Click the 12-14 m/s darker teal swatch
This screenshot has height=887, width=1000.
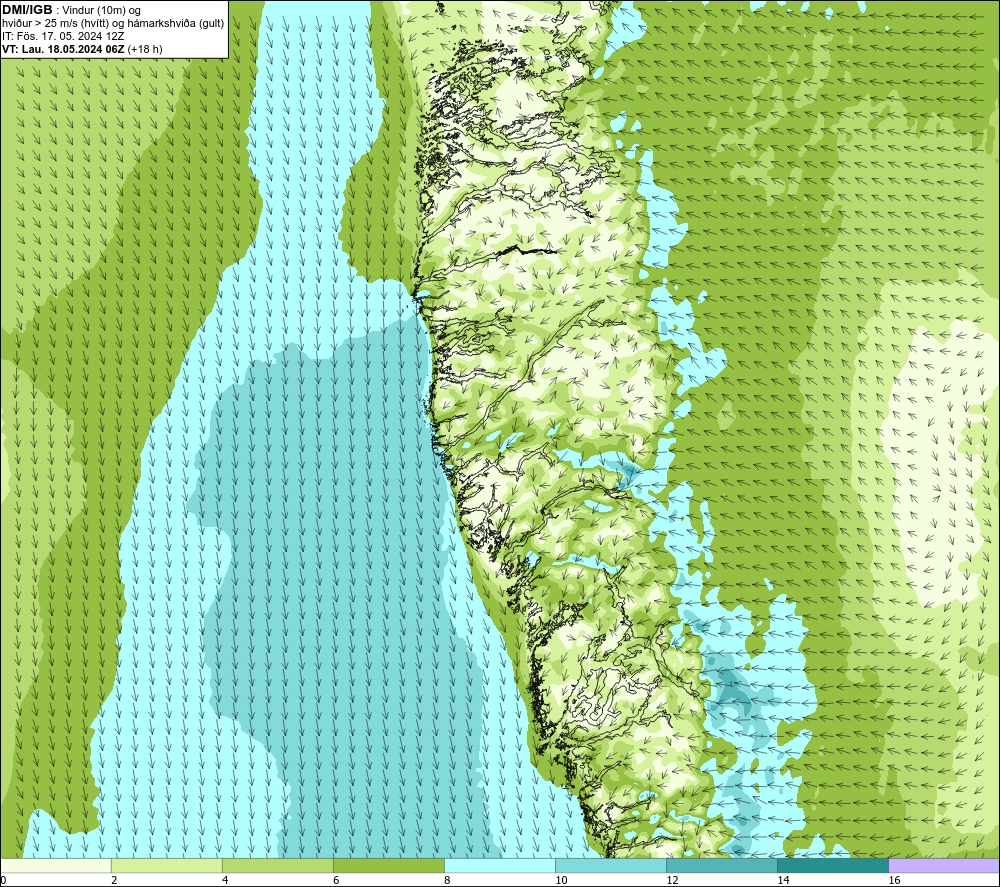721,865
